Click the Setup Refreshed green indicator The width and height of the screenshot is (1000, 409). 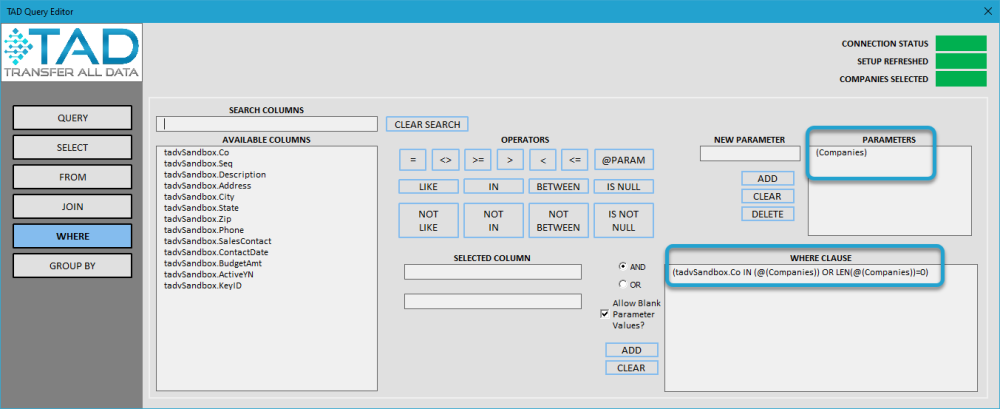961,61
